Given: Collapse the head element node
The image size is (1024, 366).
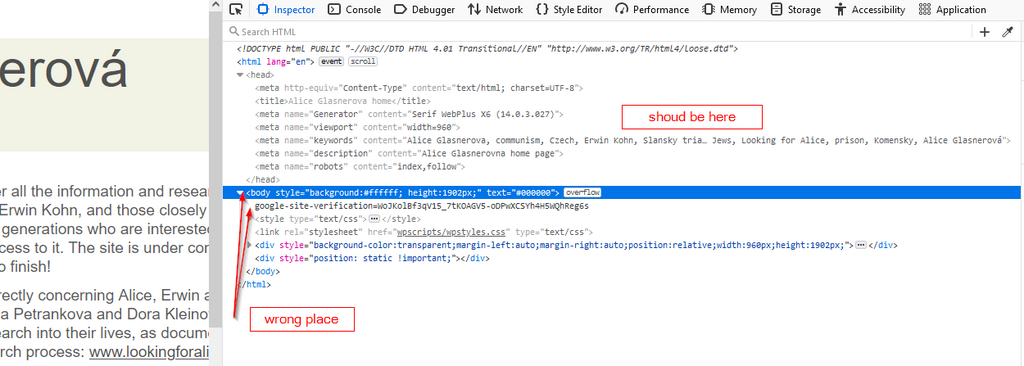Looking at the screenshot, I should click(x=240, y=75).
